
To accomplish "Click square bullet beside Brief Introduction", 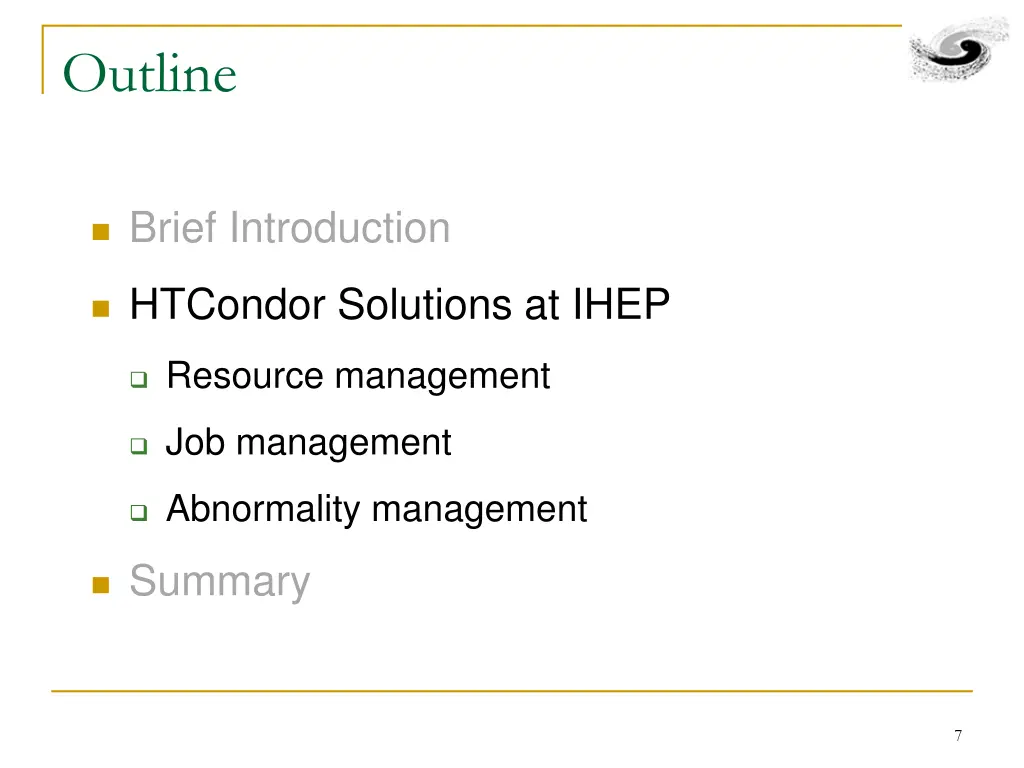I will 101,232.
